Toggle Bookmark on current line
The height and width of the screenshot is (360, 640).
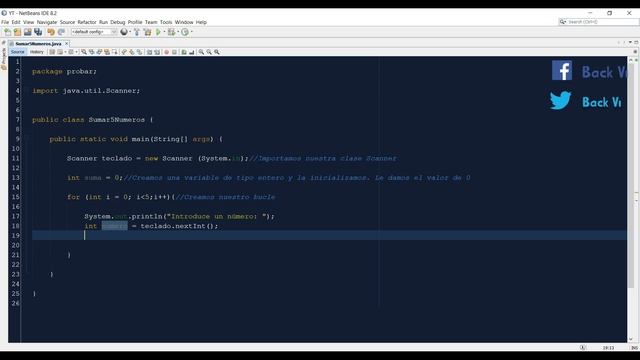(140, 52)
